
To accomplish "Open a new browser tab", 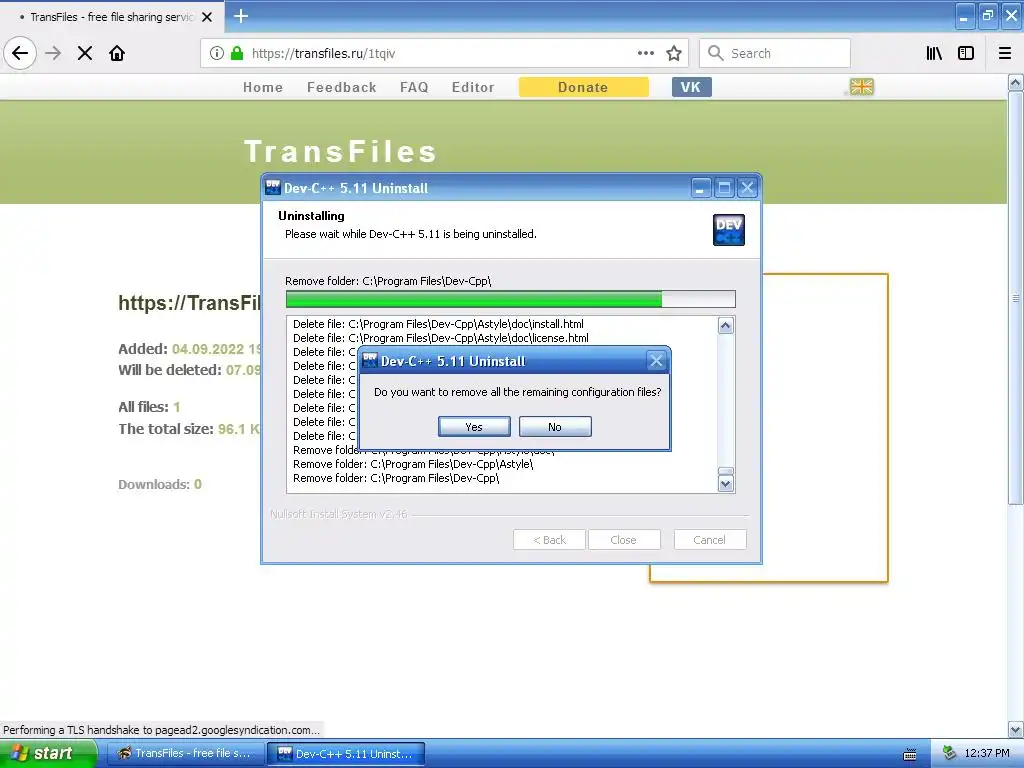I will (x=241, y=16).
